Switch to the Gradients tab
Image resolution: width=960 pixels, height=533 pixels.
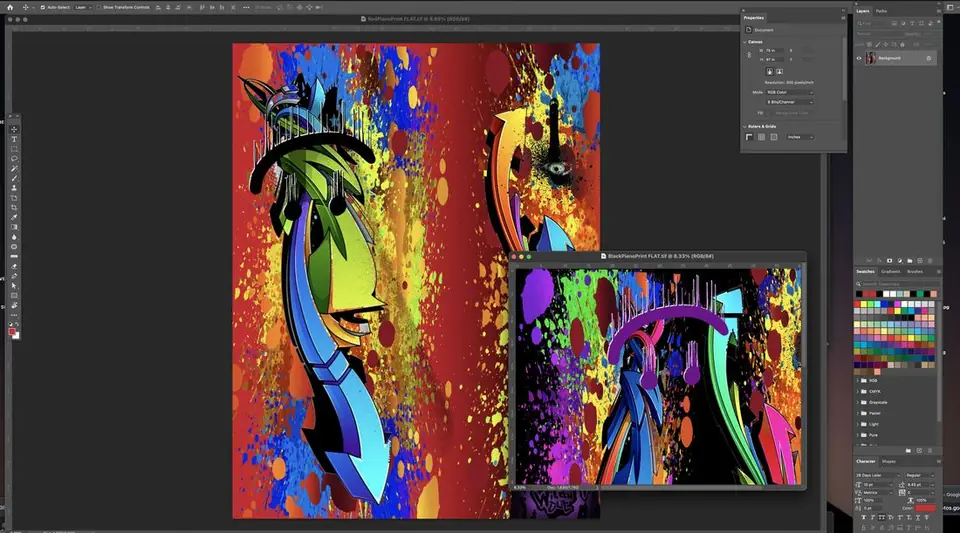point(890,272)
